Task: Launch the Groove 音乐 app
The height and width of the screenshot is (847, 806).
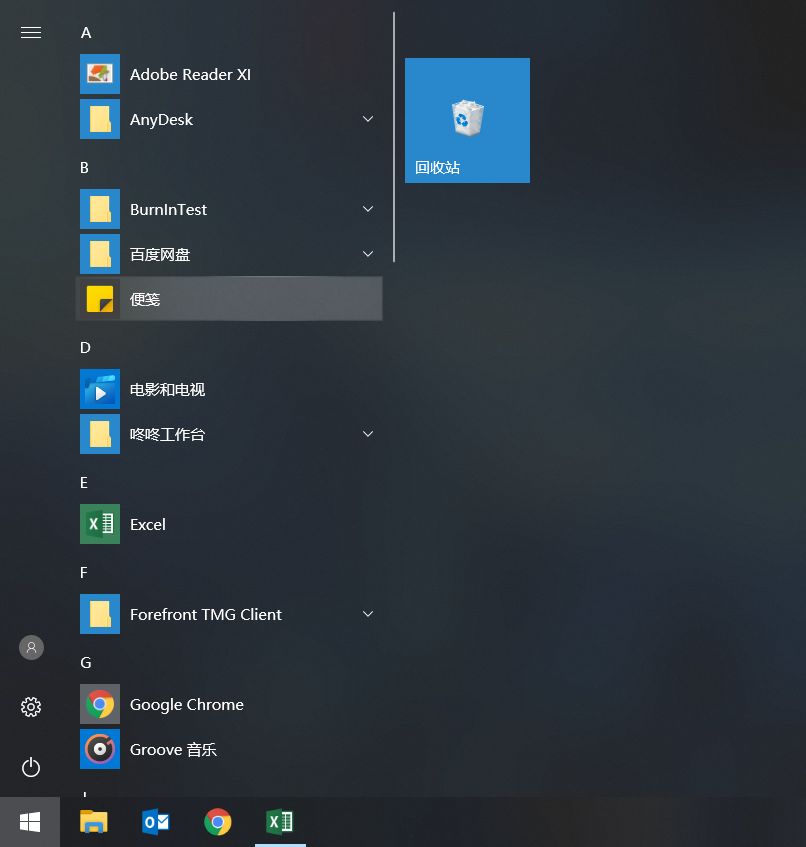Action: [x=172, y=749]
